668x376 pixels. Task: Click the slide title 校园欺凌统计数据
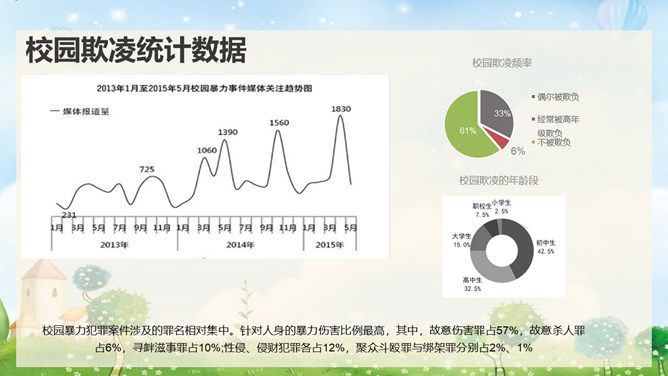[x=136, y=51]
